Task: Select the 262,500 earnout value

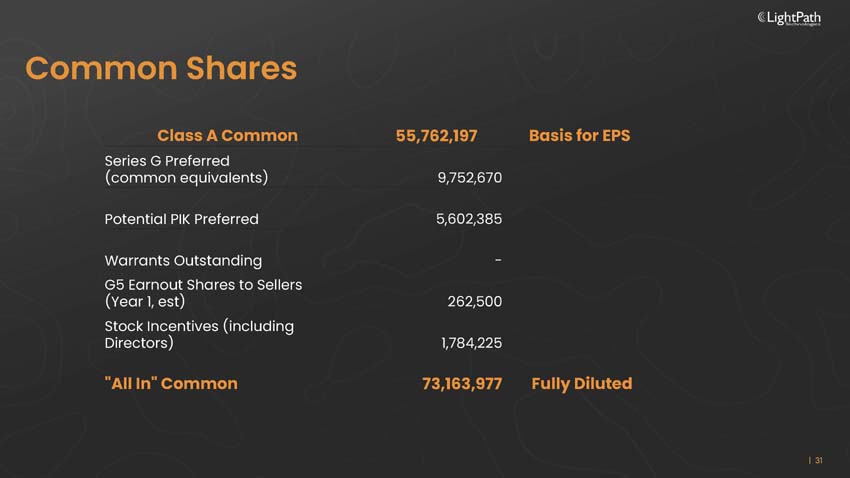Action: coord(475,301)
